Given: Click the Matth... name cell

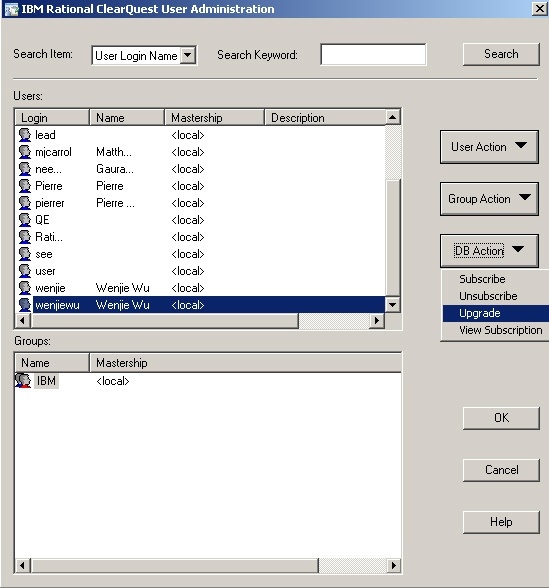Looking at the screenshot, I should (114, 152).
